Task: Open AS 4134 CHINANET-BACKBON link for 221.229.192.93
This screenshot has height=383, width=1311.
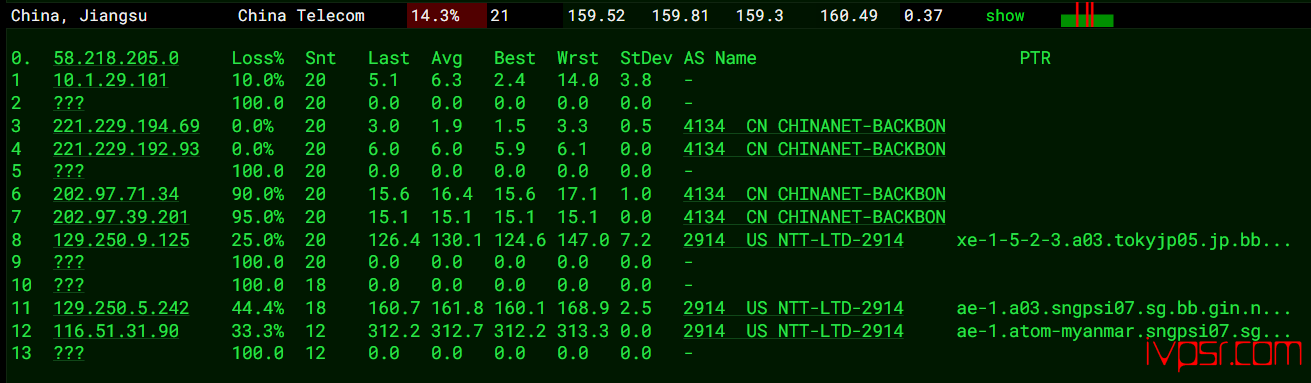Action: pyautogui.click(x=815, y=149)
